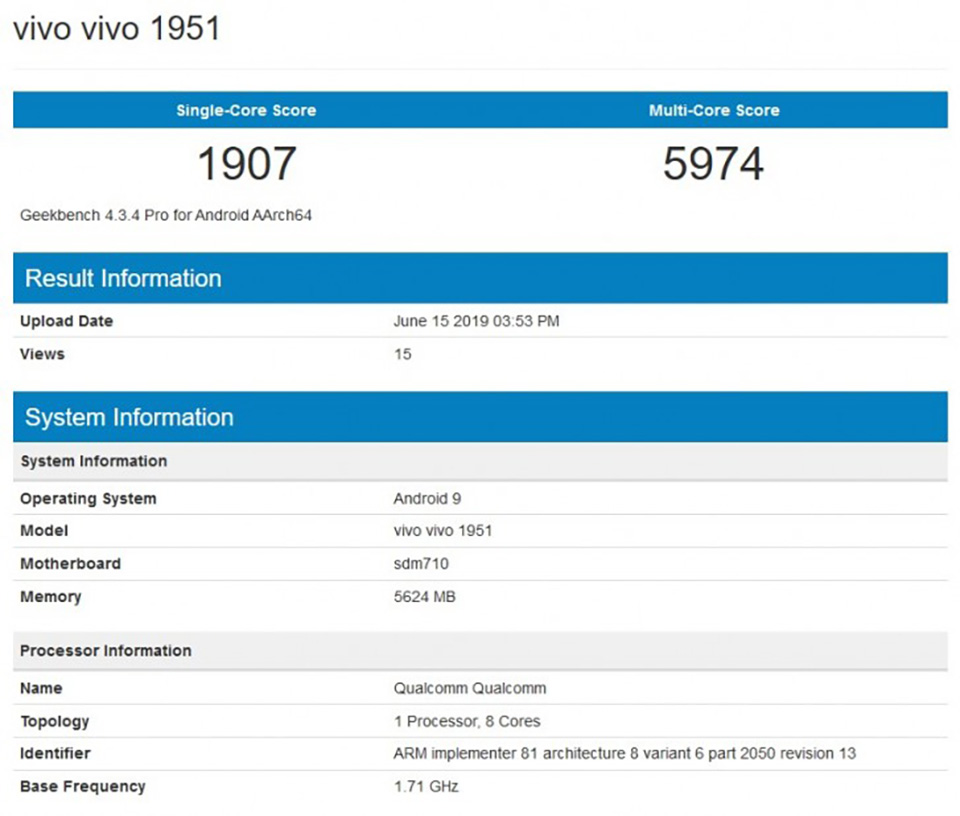Image resolution: width=960 pixels, height=816 pixels.
Task: Click the Views row label
Action: 42,354
